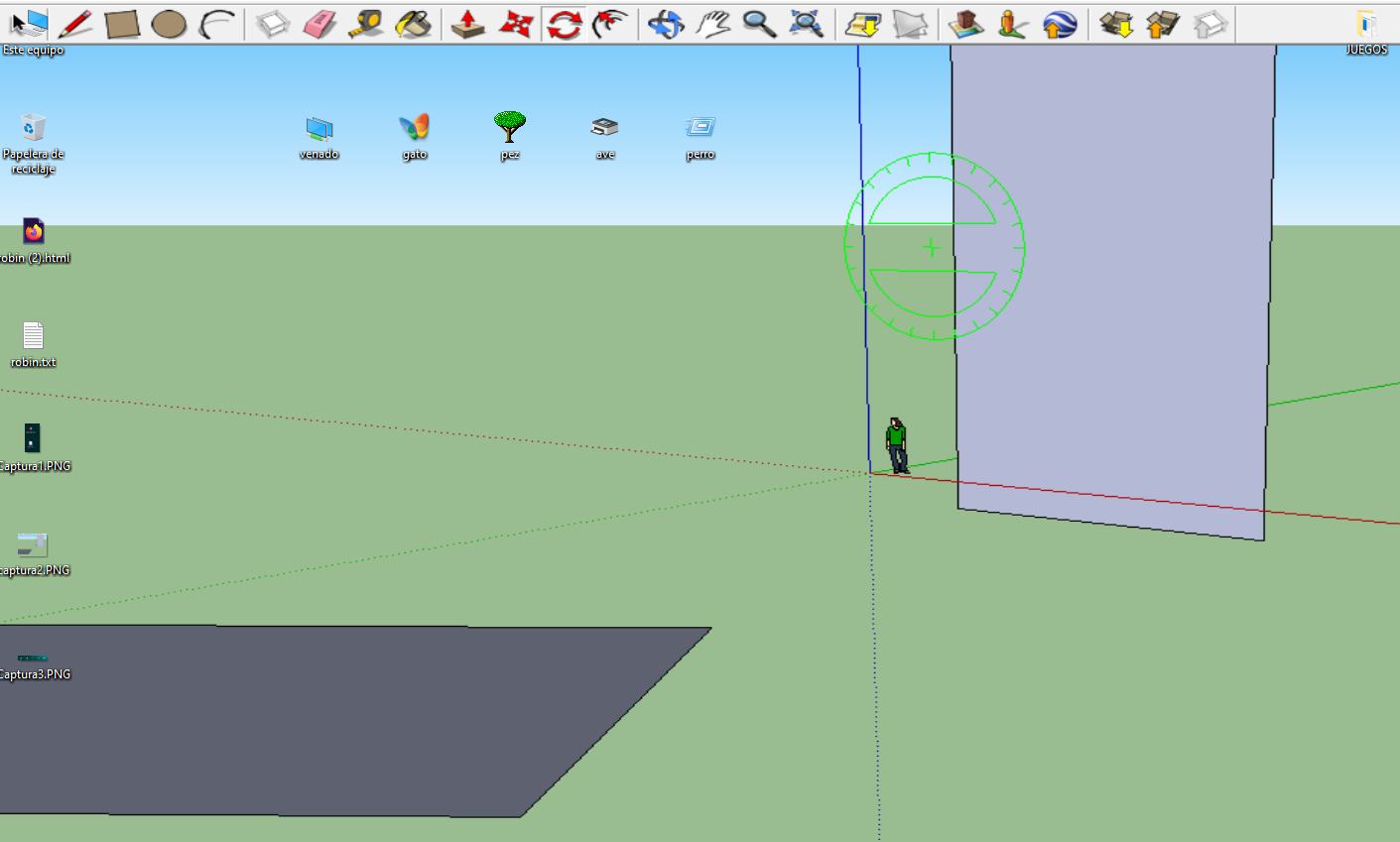Select the Papelera de reciclaje icon

pyautogui.click(x=33, y=142)
